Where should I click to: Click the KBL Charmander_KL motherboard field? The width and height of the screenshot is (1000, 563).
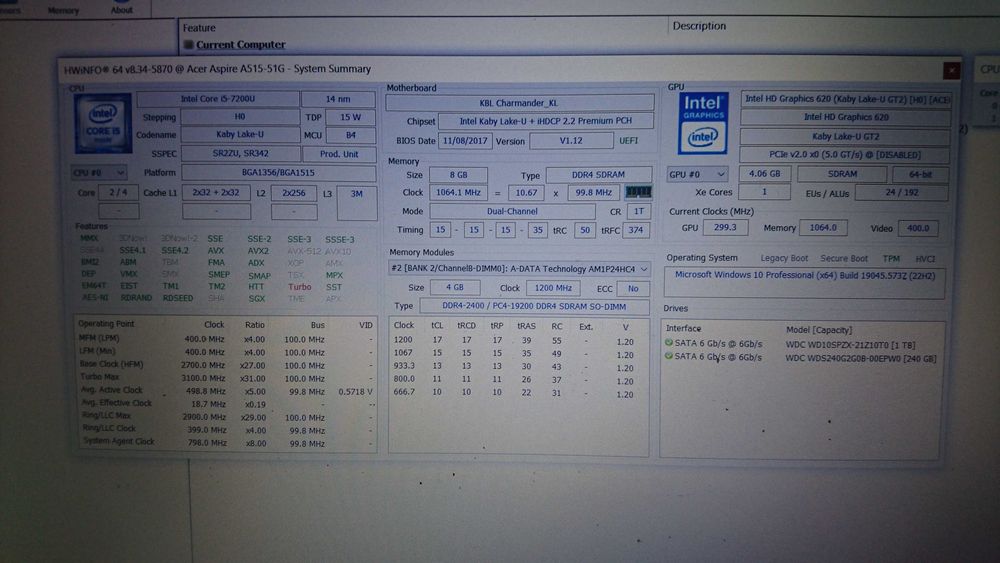pyautogui.click(x=519, y=103)
